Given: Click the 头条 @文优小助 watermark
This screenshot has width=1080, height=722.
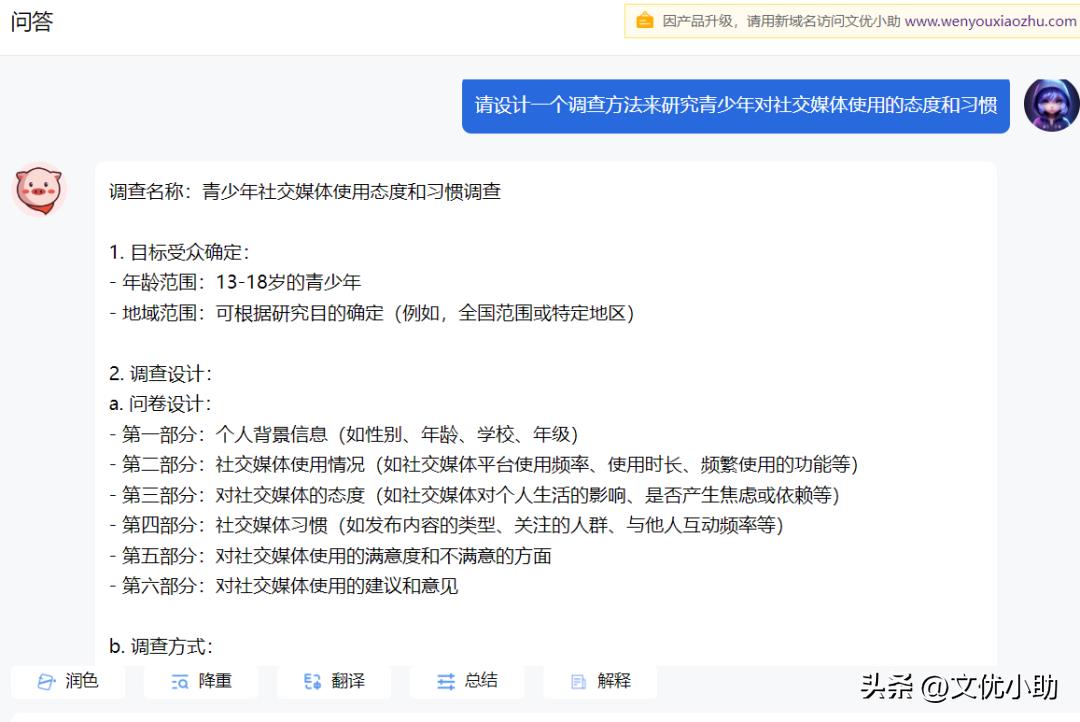Looking at the screenshot, I should click(x=959, y=686).
